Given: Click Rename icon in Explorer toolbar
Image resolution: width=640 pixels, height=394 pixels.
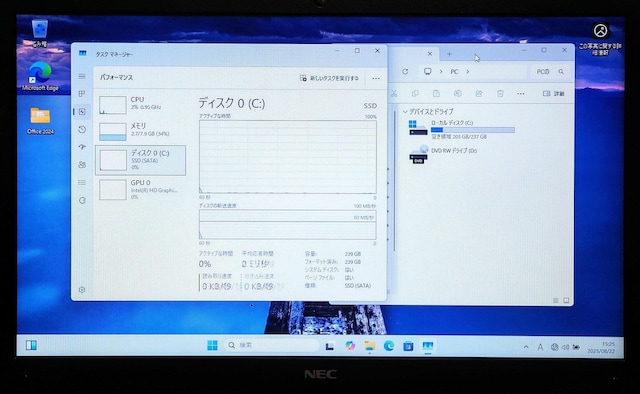Looking at the screenshot, I should (x=458, y=93).
